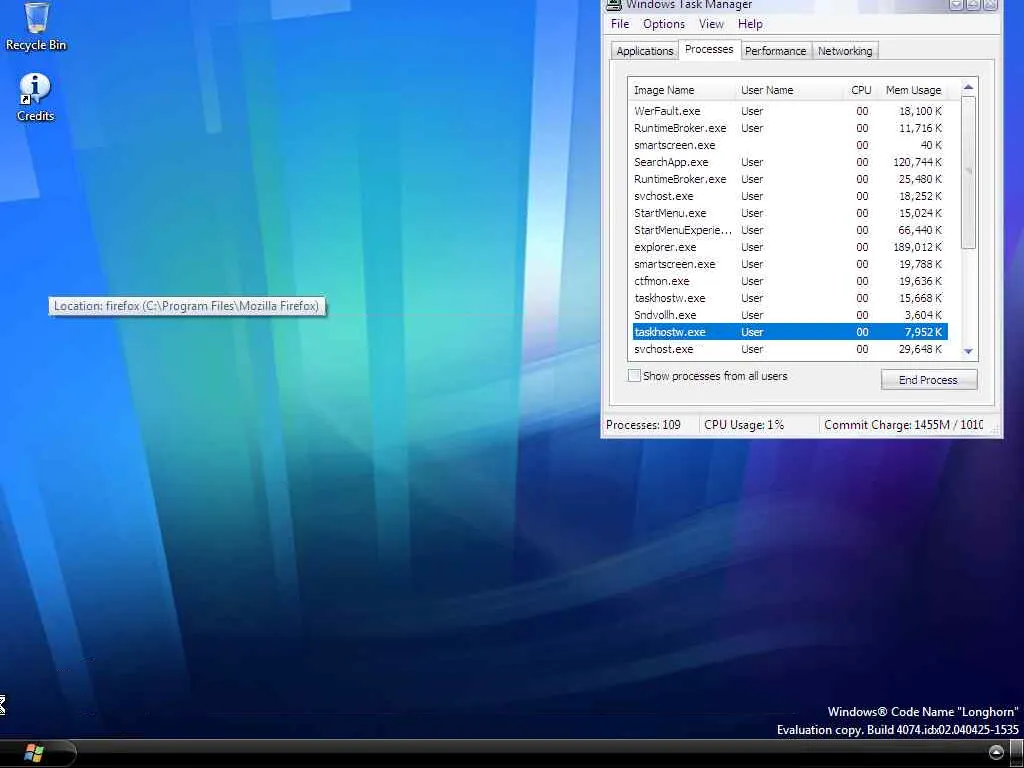The width and height of the screenshot is (1024, 768).
Task: Click the process list scrollbar thumb
Action: click(968, 172)
